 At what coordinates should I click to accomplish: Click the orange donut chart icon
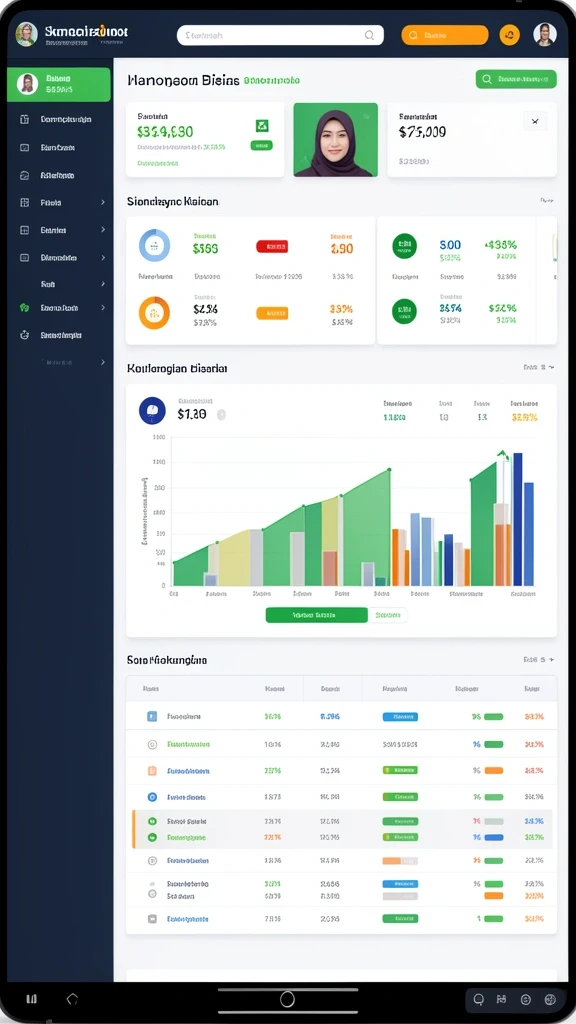point(154,313)
